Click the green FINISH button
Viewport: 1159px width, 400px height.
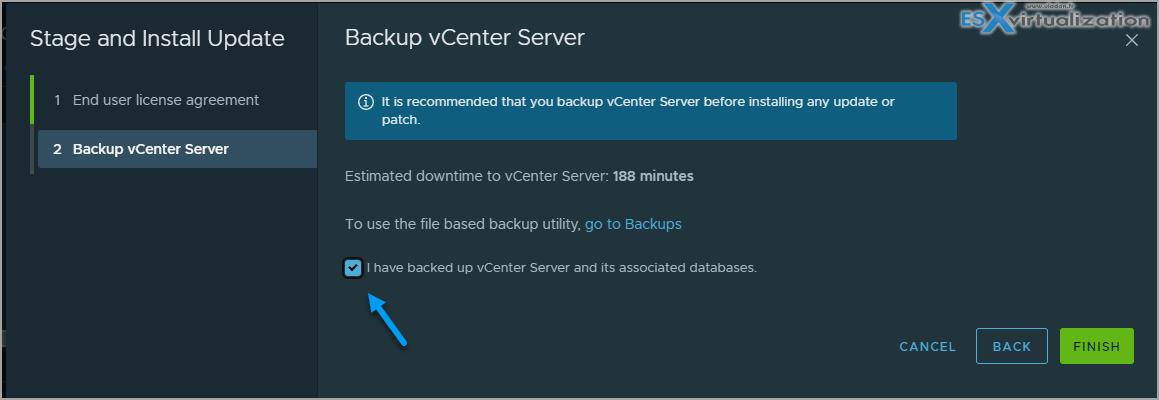pyautogui.click(x=1097, y=346)
